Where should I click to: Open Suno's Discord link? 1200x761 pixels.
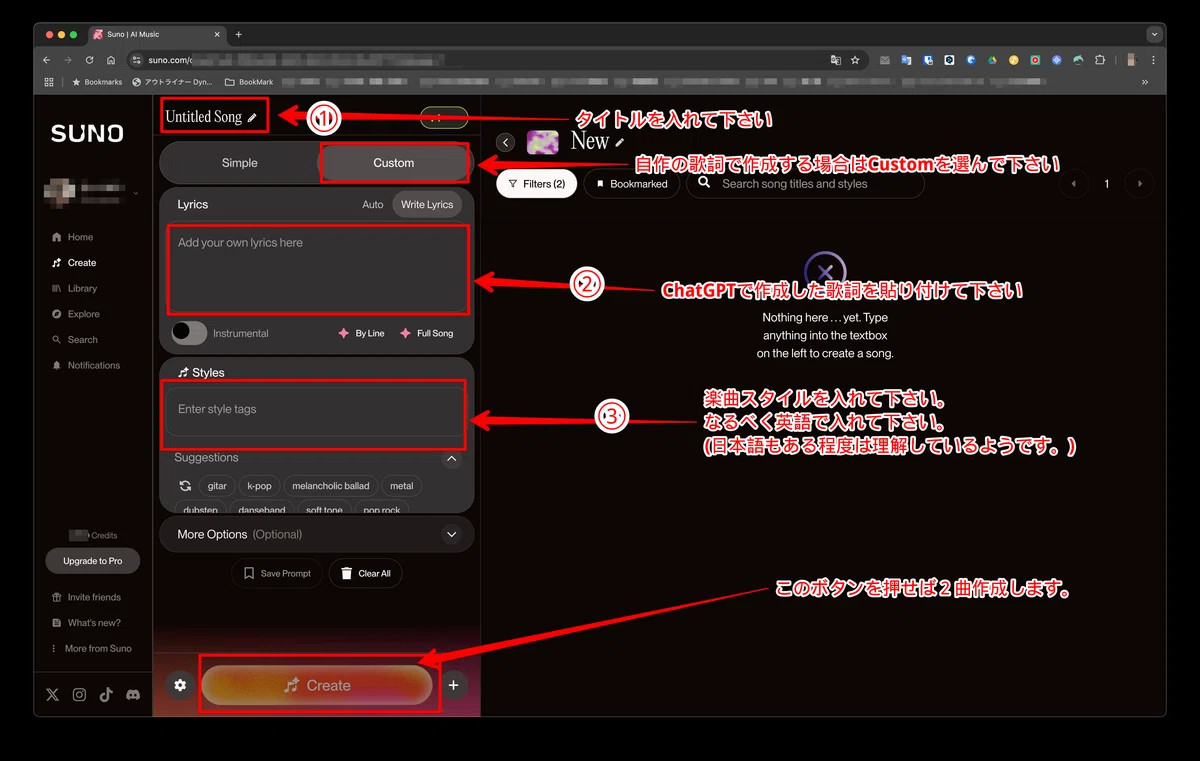pos(133,694)
